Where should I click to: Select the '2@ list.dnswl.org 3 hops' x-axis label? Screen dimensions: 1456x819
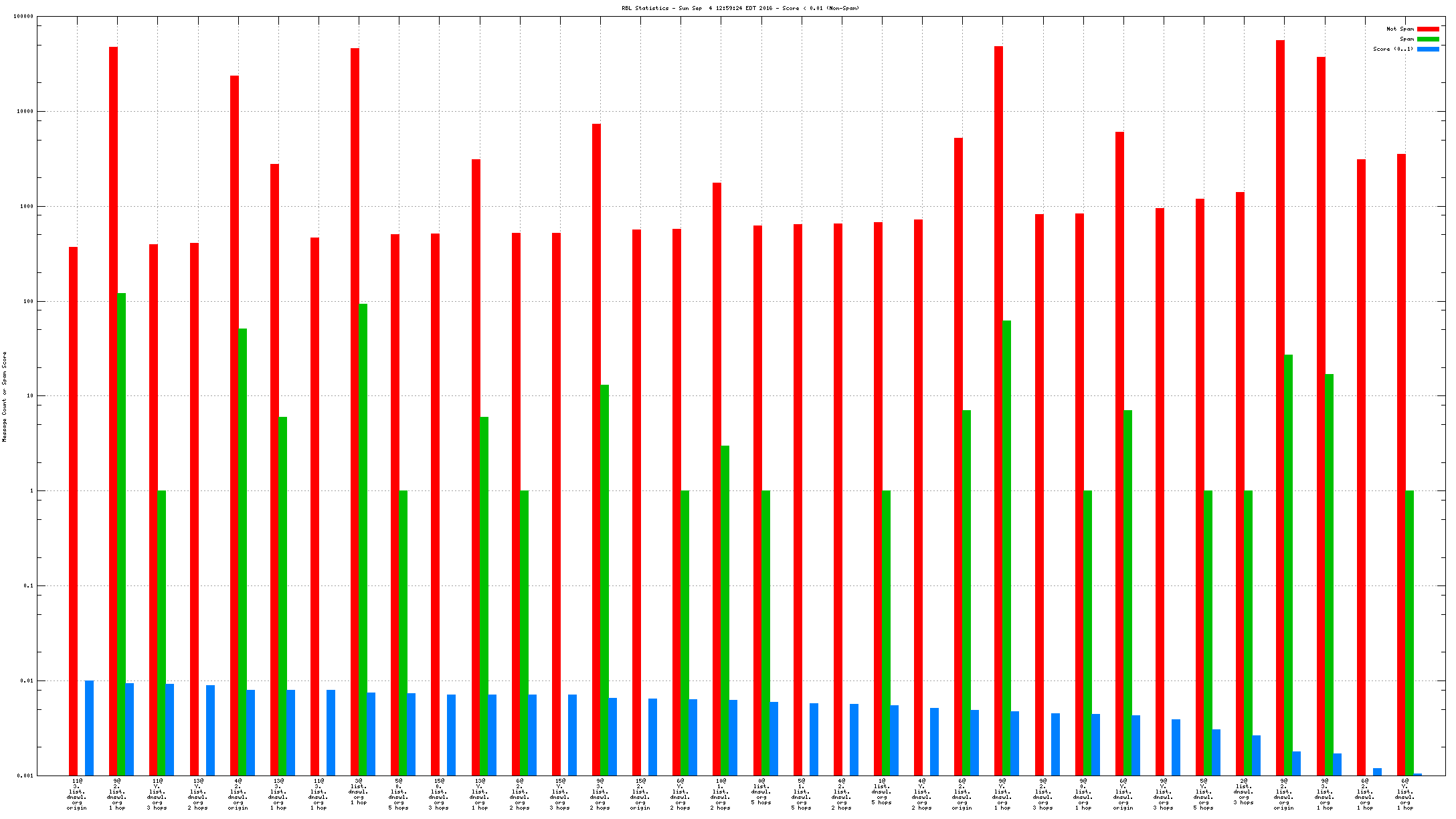point(1244,792)
